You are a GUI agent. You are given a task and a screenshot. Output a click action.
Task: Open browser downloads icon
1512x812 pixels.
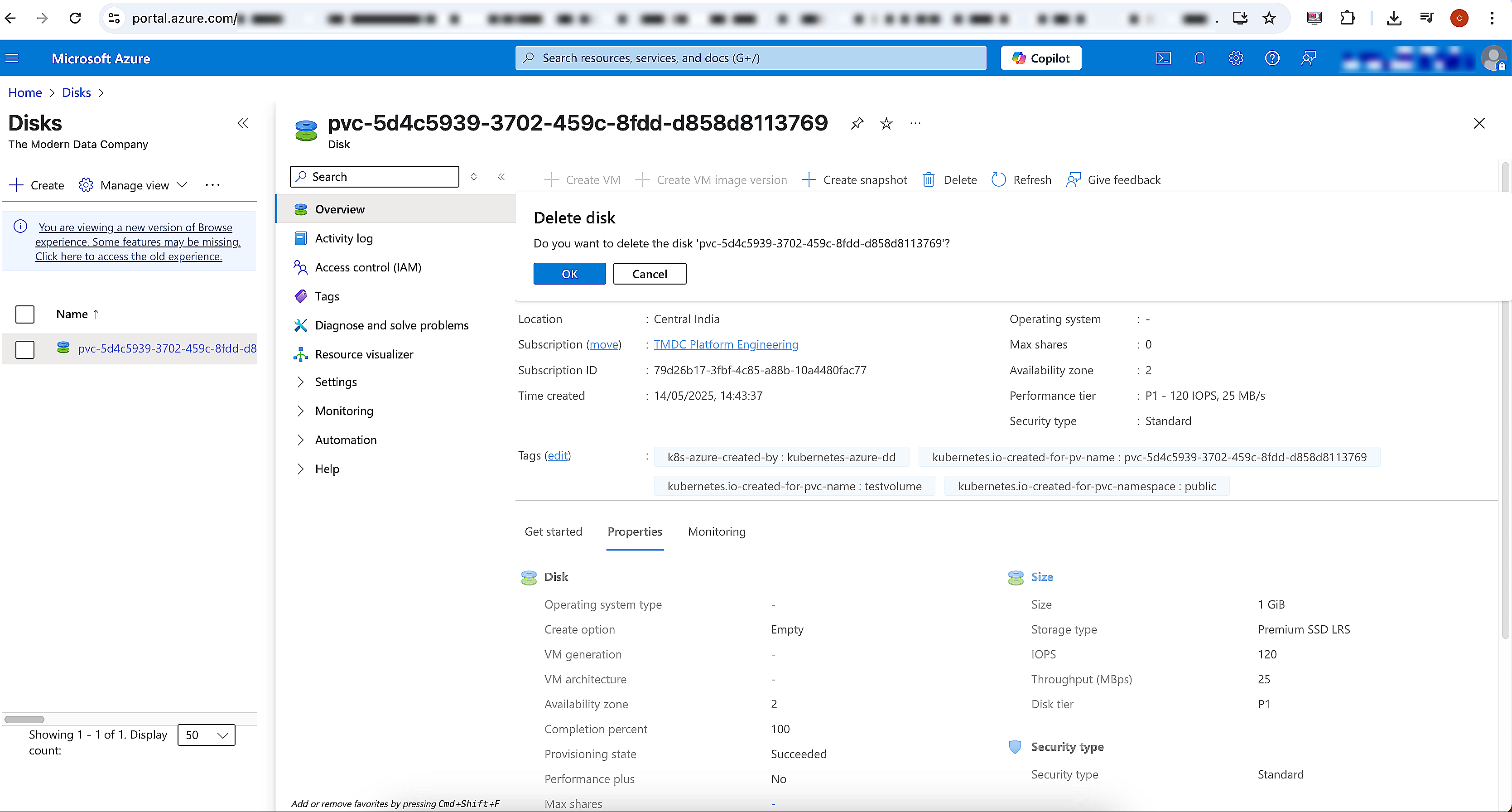point(1394,18)
